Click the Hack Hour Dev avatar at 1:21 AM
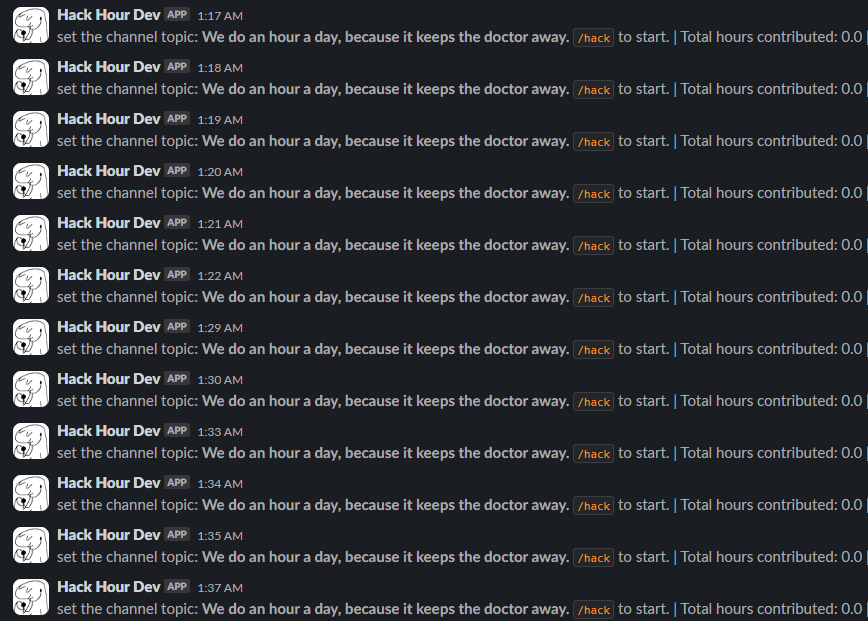Viewport: 868px width, 621px height. click(31, 234)
